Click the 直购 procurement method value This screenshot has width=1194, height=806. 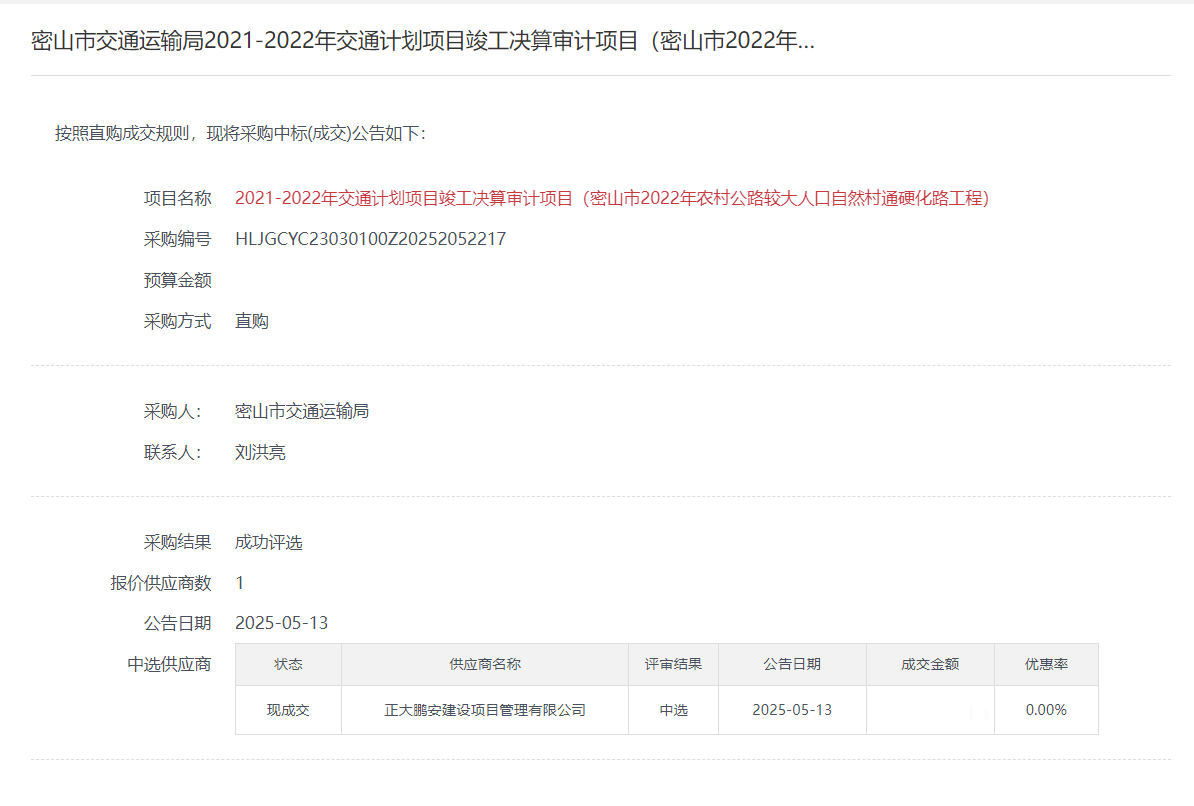click(251, 321)
